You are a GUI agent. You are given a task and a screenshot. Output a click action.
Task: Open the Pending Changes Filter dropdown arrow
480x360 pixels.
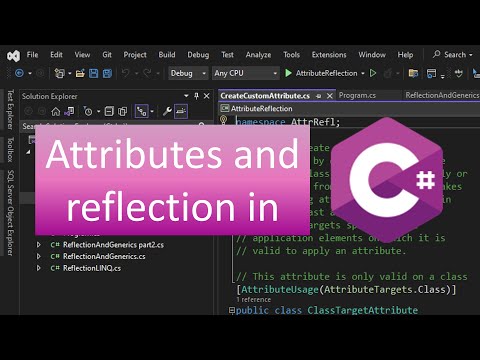(x=99, y=112)
